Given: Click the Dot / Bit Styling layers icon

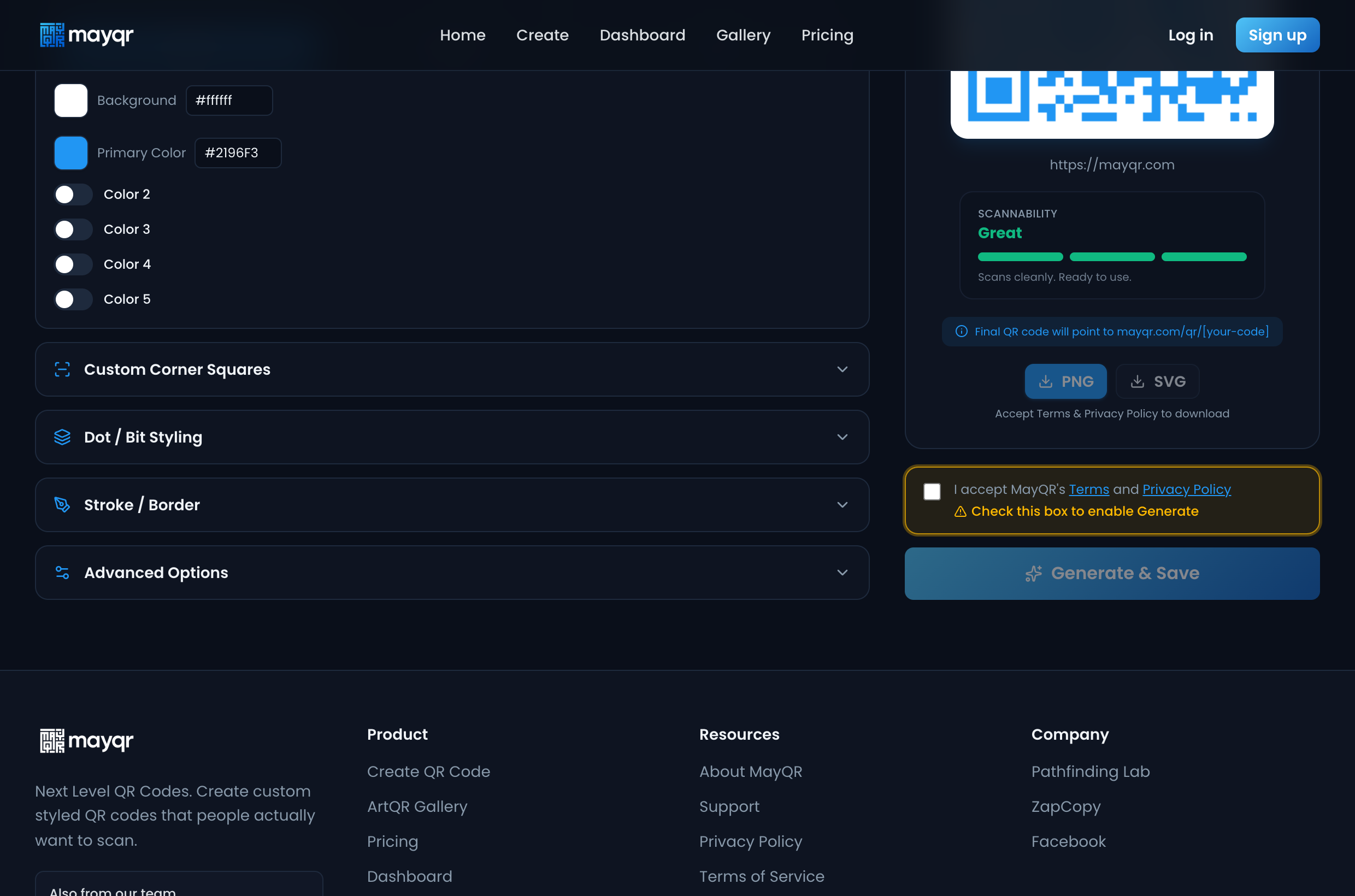Looking at the screenshot, I should (x=62, y=437).
